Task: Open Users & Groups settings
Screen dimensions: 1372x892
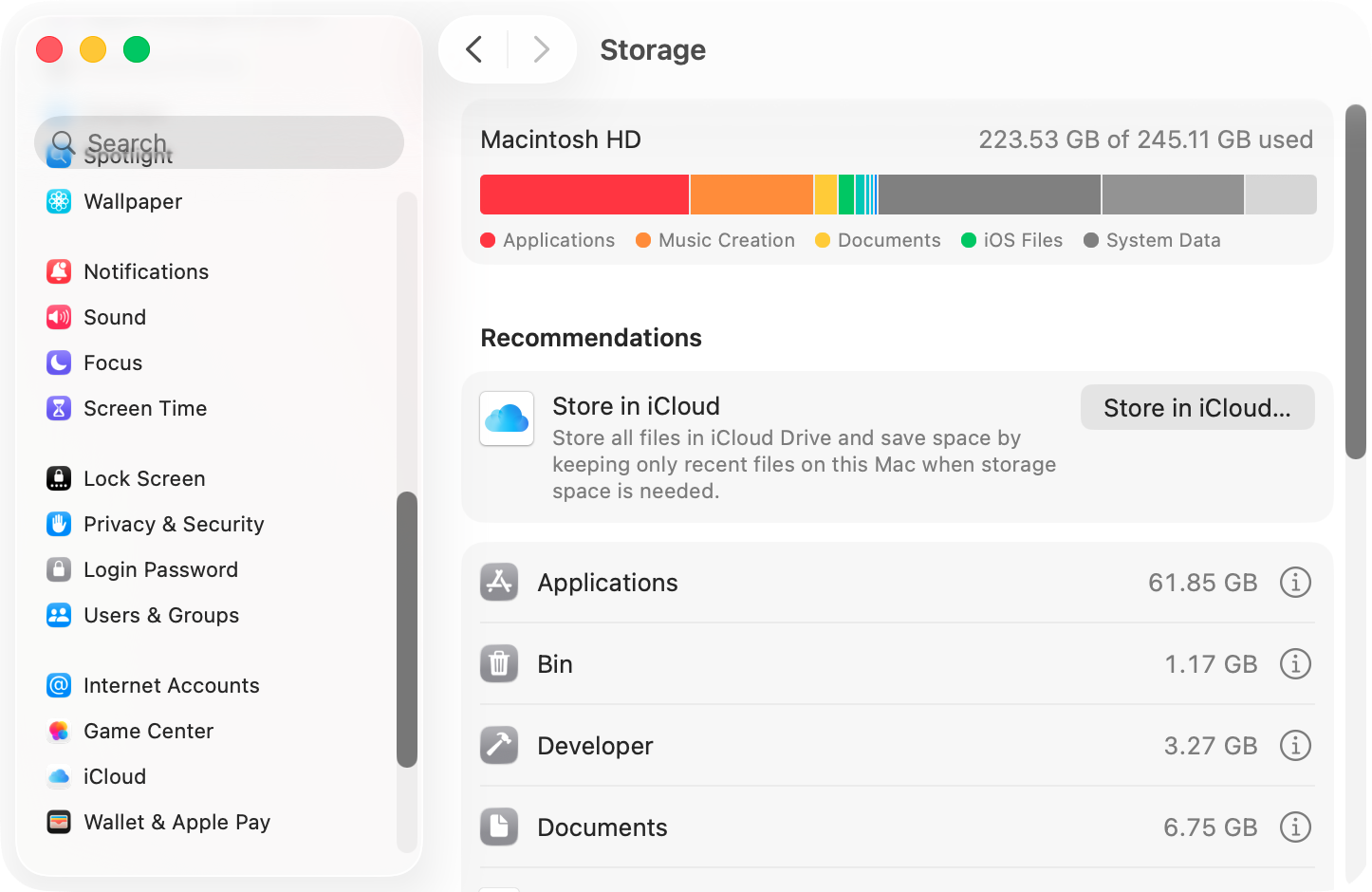Action: click(x=161, y=615)
